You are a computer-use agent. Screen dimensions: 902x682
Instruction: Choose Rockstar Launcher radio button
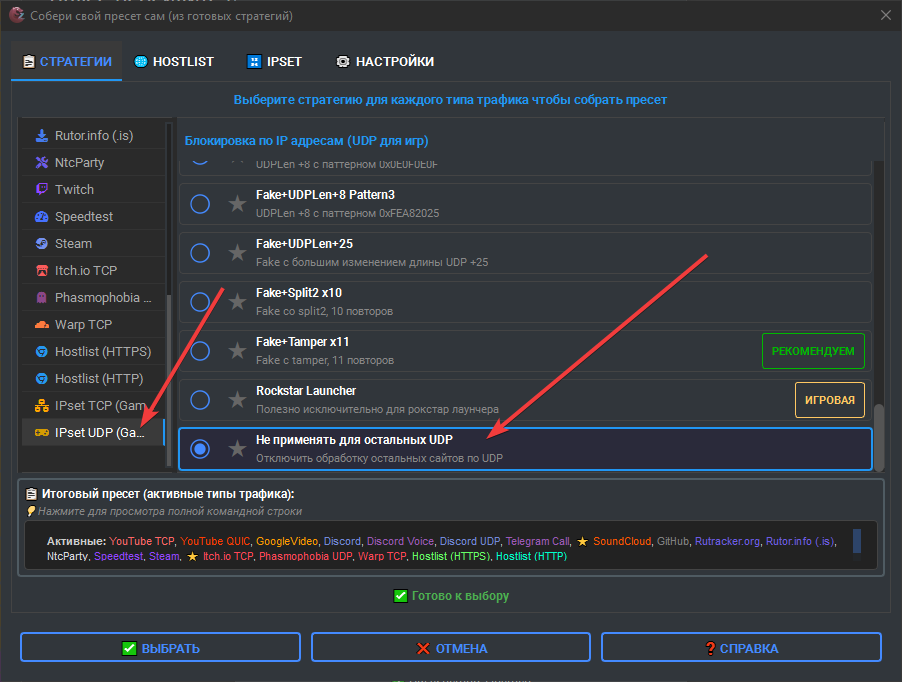tap(200, 400)
